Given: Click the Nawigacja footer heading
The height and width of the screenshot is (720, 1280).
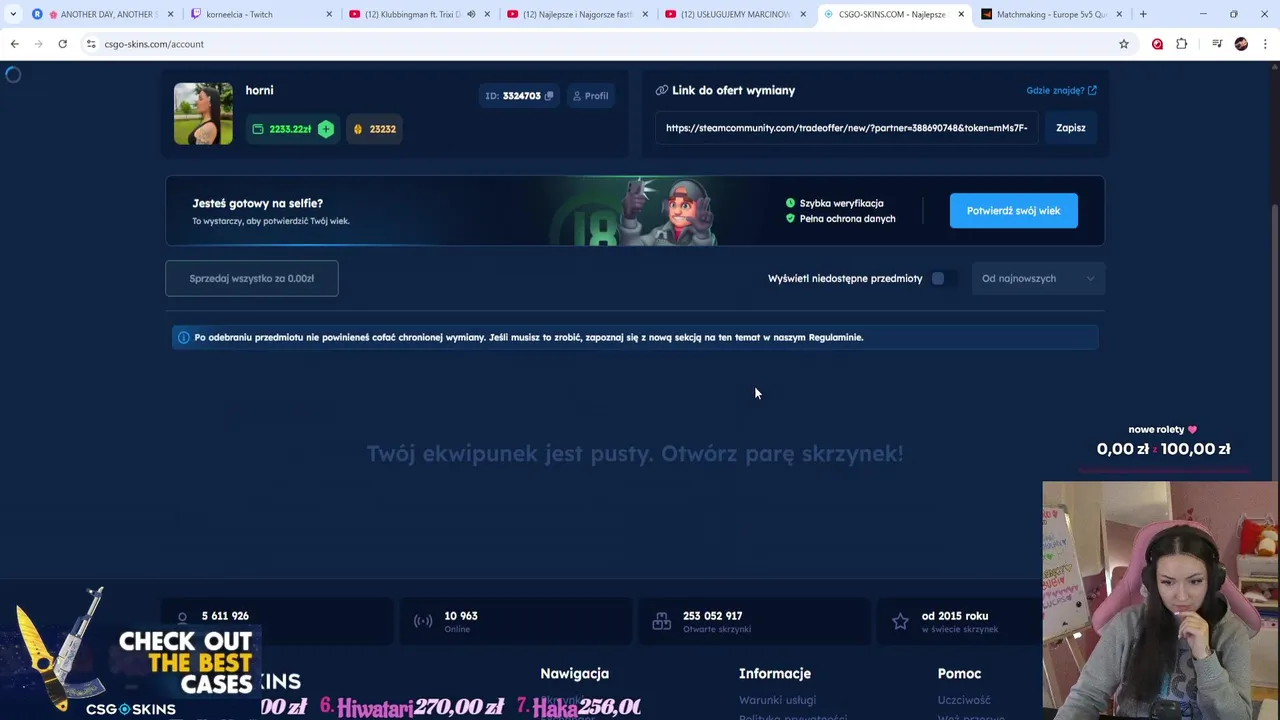Looking at the screenshot, I should tap(574, 674).
